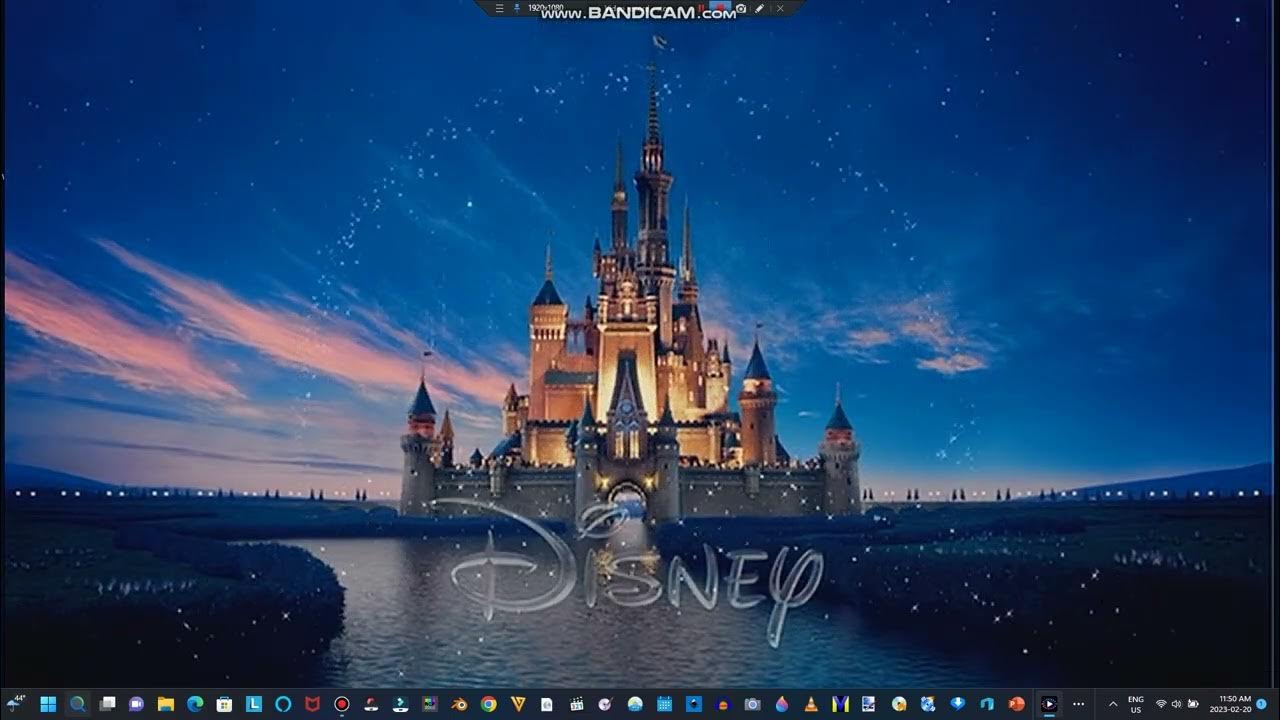The image size is (1280, 720).
Task: Open the Calendar app on taskbar
Action: (664, 704)
